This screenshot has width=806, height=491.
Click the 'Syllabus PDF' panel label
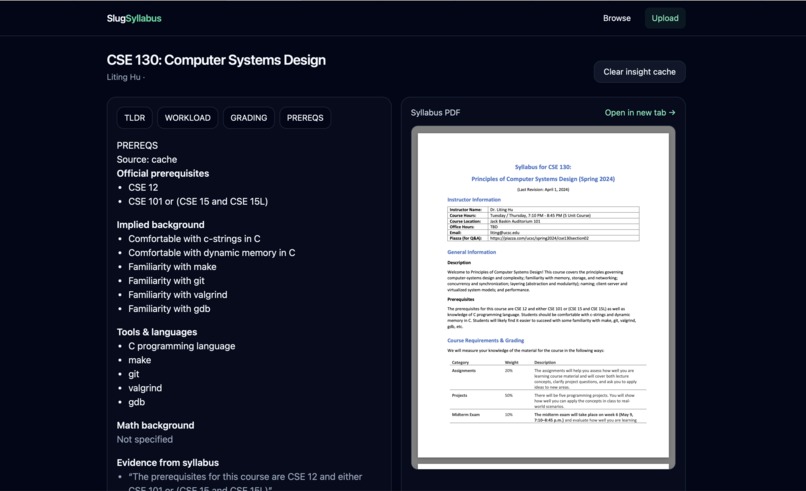pos(435,113)
